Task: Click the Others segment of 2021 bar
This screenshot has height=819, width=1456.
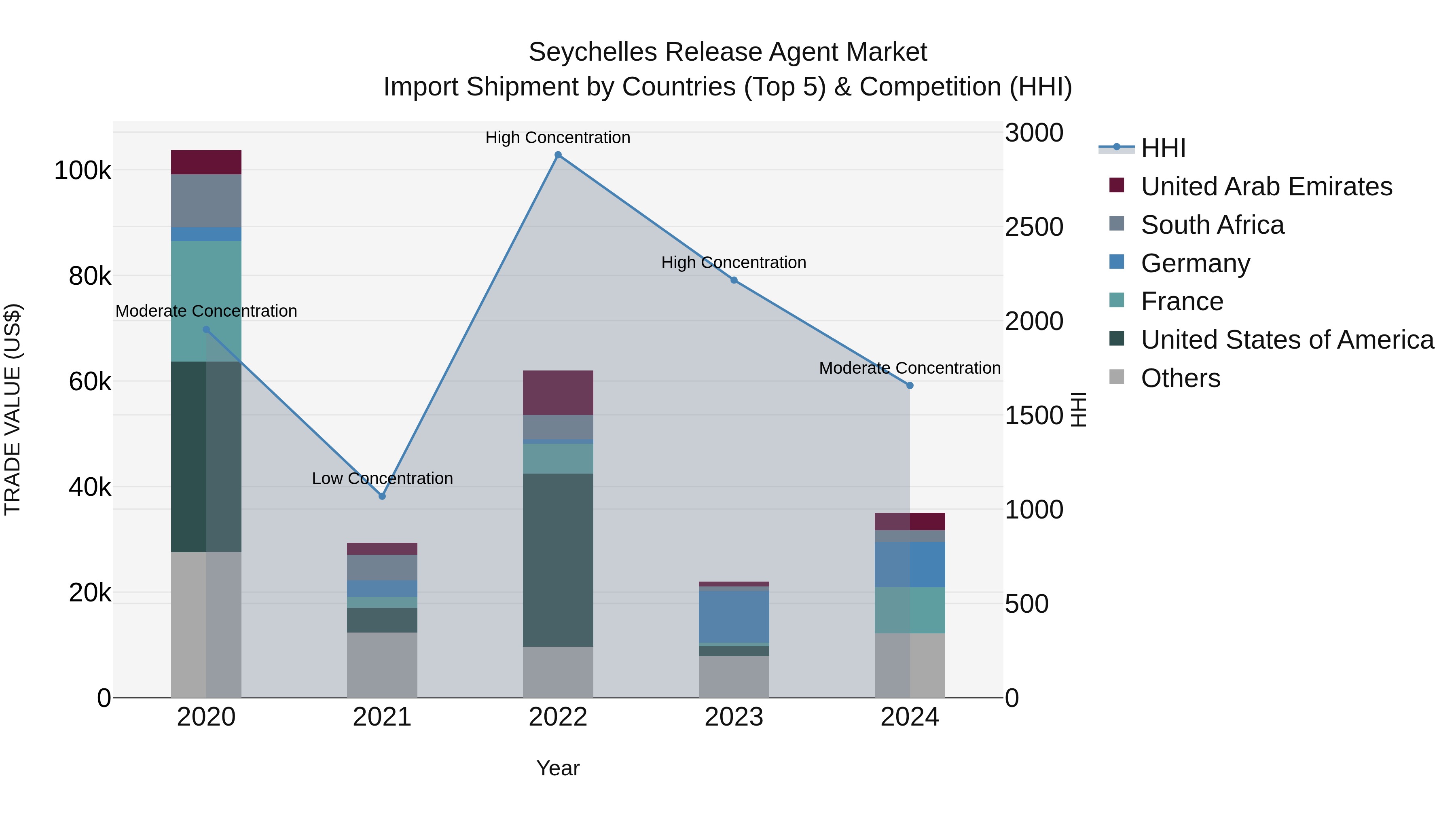Action: click(382, 665)
